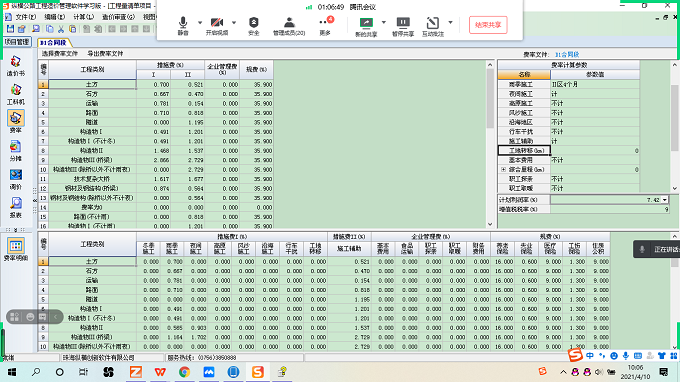
Task: Click Sogou input method logo
Action: [575, 356]
